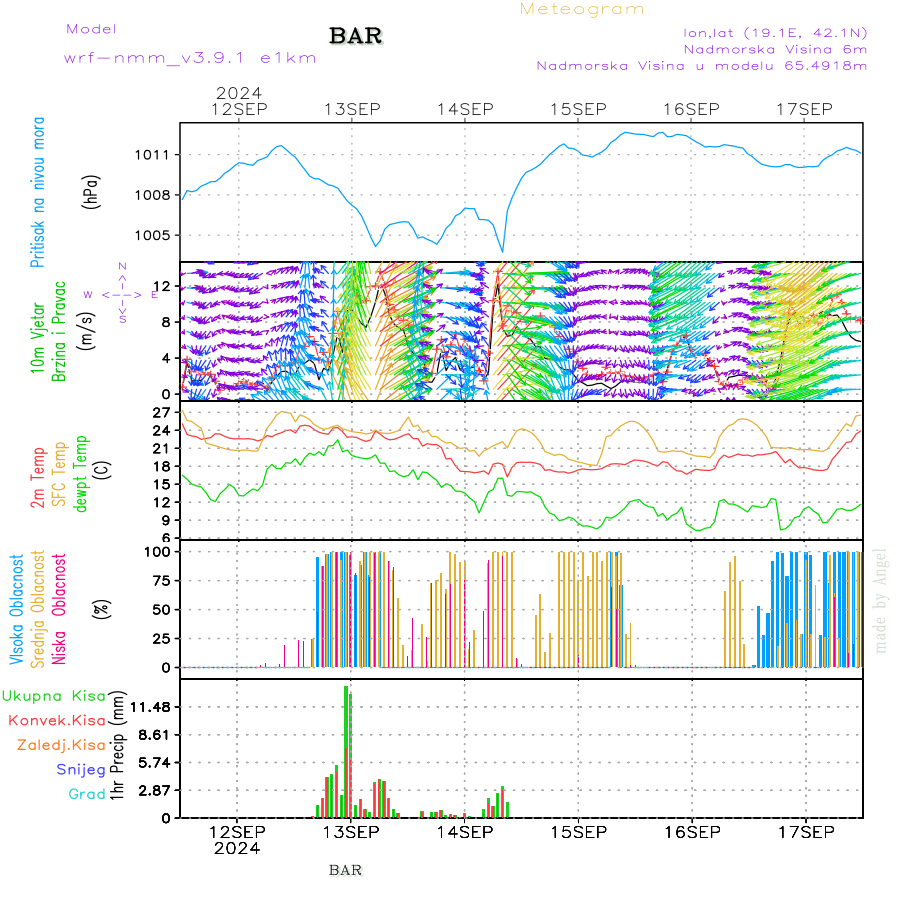This screenshot has height=900, width=900.
Task: Click the "1008" pressure axis value
Action: tap(152, 195)
